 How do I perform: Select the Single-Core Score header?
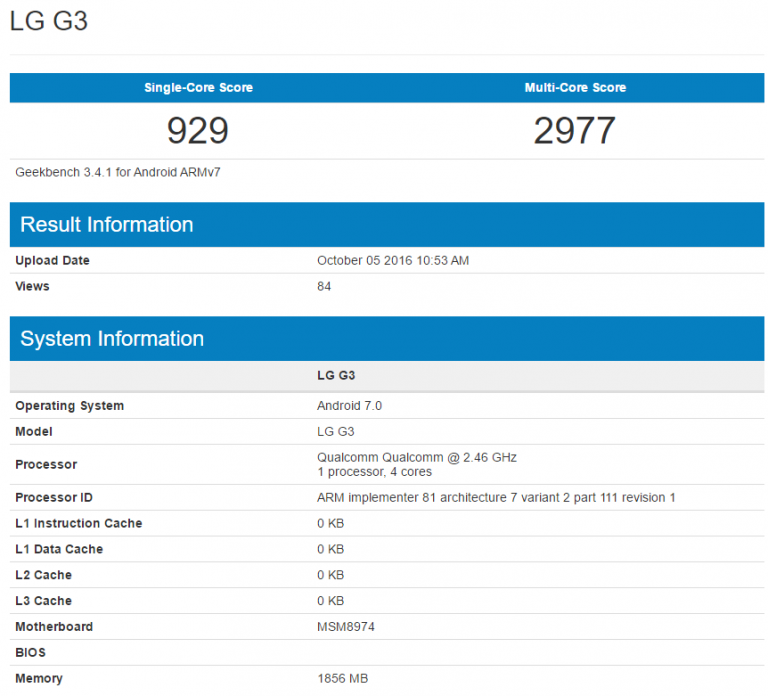click(198, 88)
